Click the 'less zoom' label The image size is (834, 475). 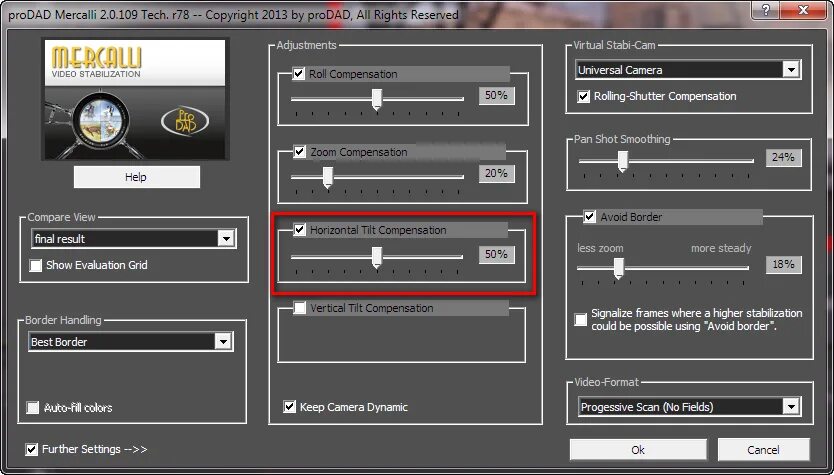tap(600, 248)
